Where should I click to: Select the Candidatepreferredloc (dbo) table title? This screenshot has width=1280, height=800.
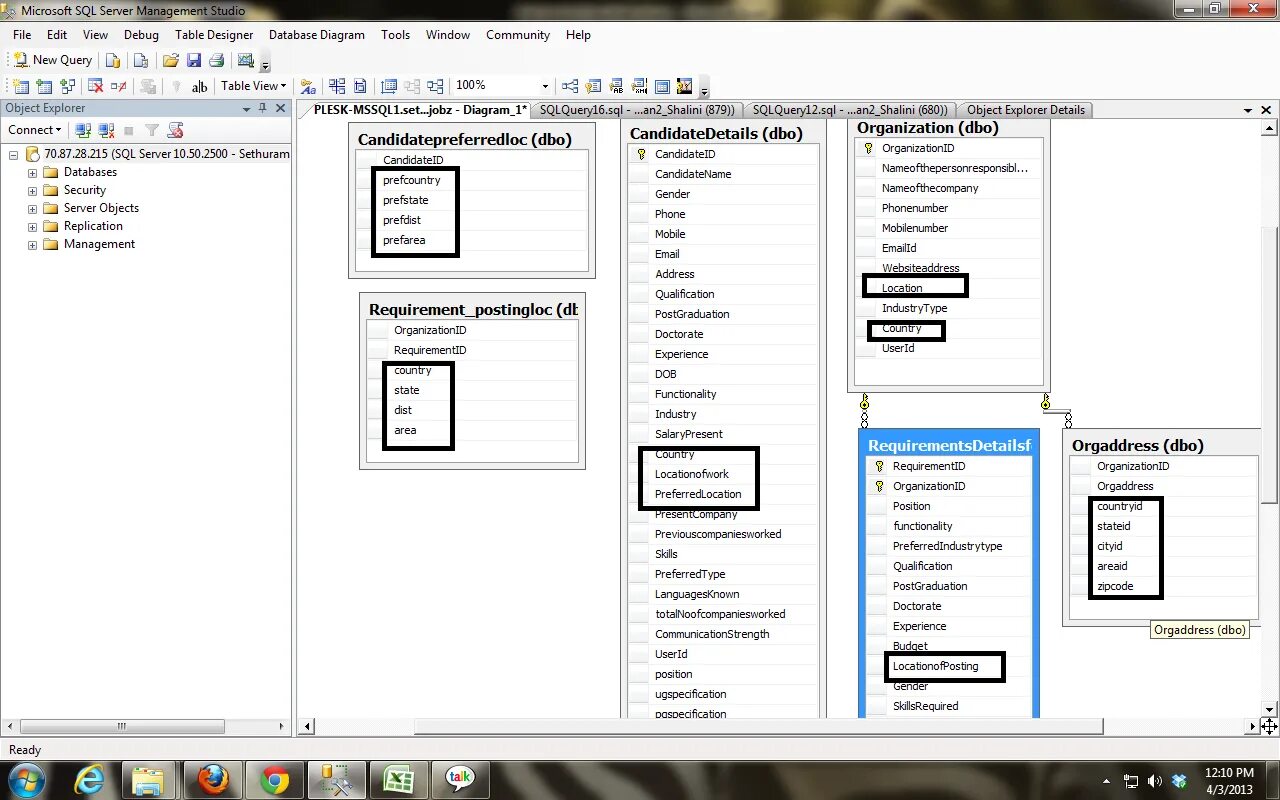click(465, 140)
